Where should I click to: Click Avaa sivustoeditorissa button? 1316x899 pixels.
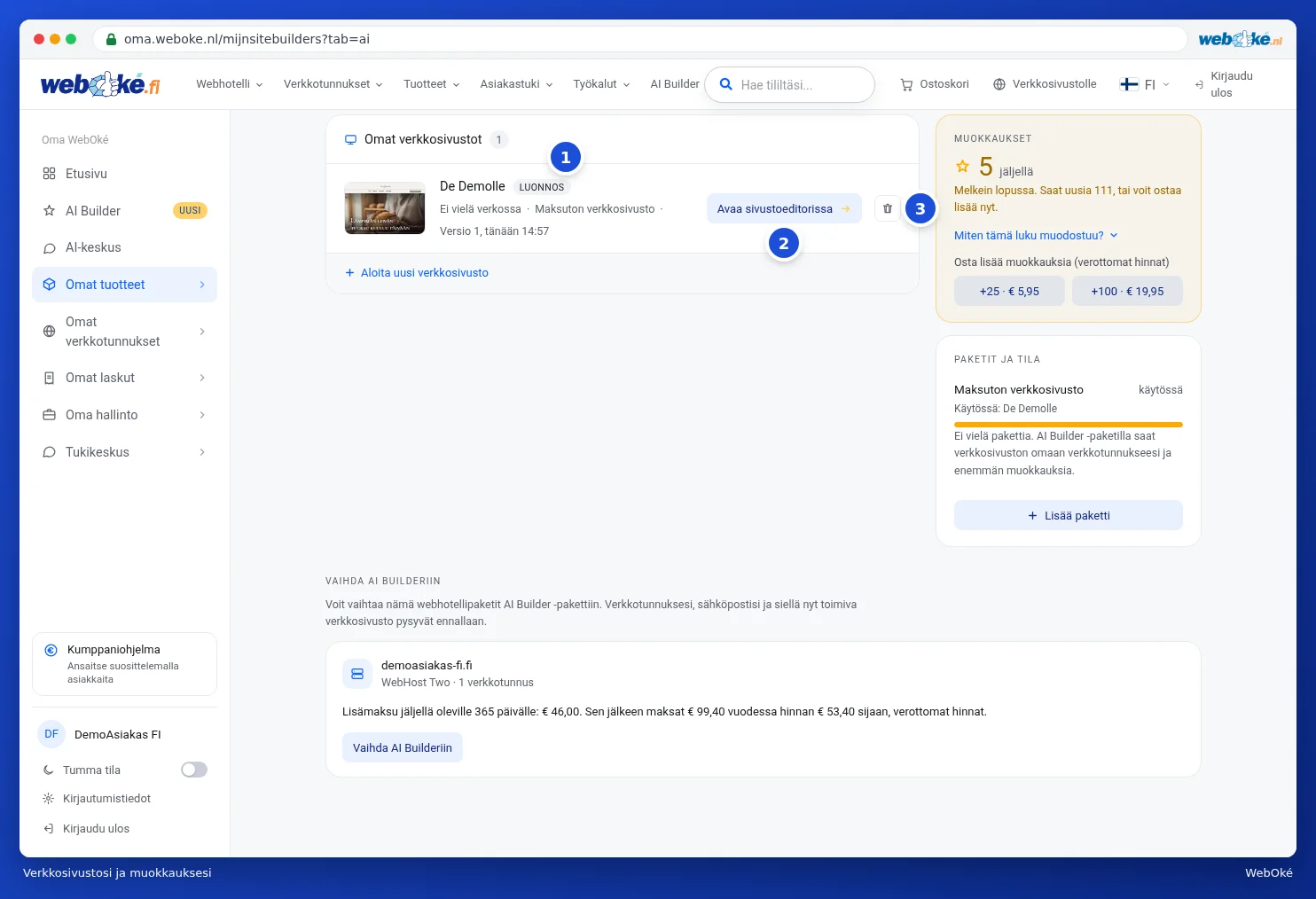point(784,208)
